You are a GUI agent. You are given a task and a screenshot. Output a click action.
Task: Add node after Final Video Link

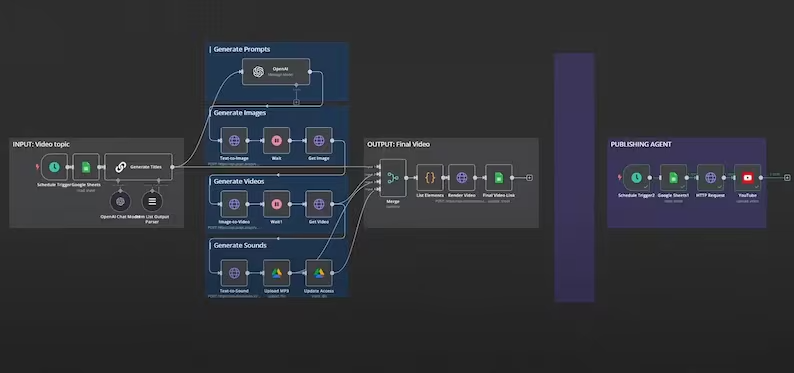[x=529, y=178]
